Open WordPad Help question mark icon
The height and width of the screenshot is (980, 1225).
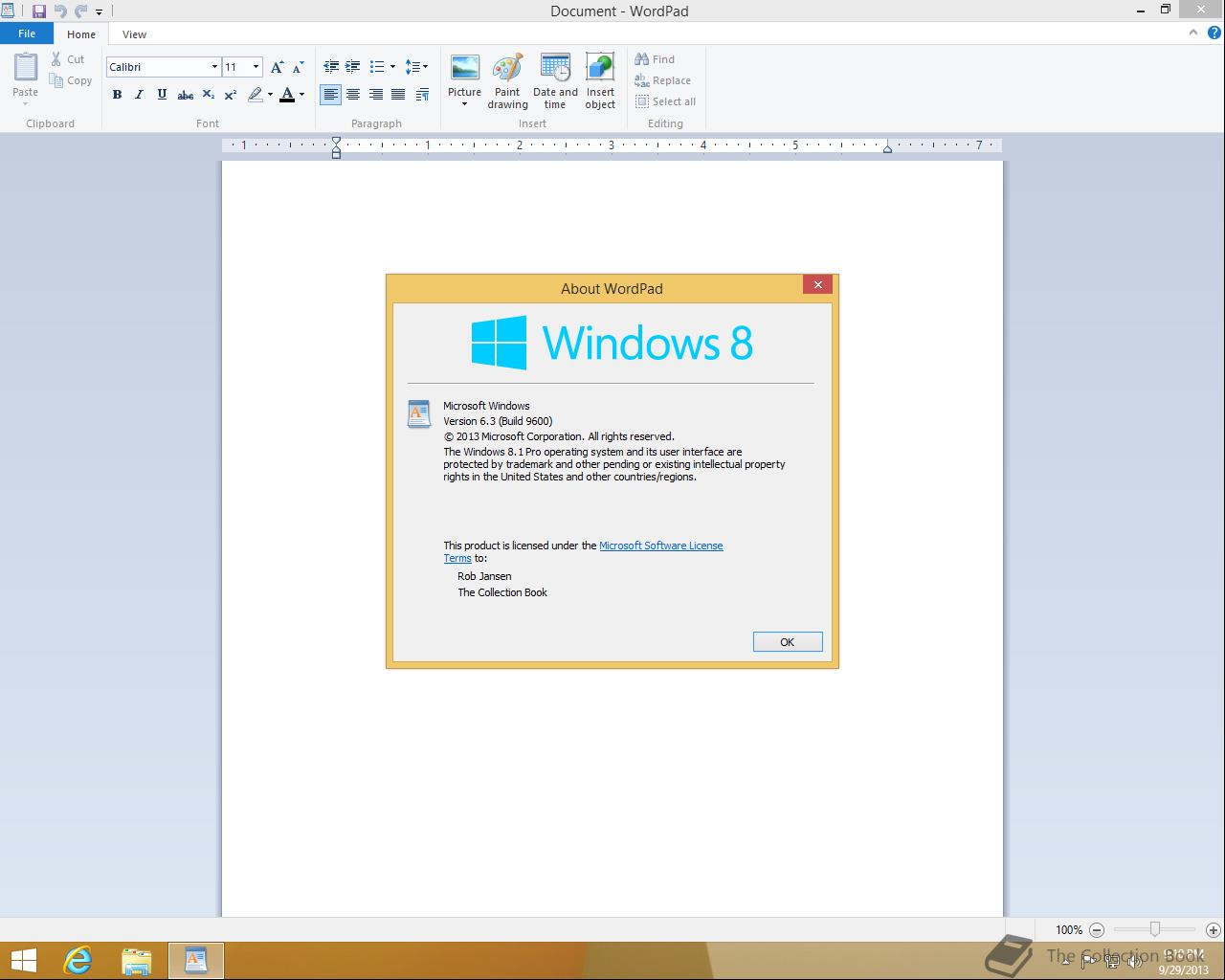[1214, 33]
